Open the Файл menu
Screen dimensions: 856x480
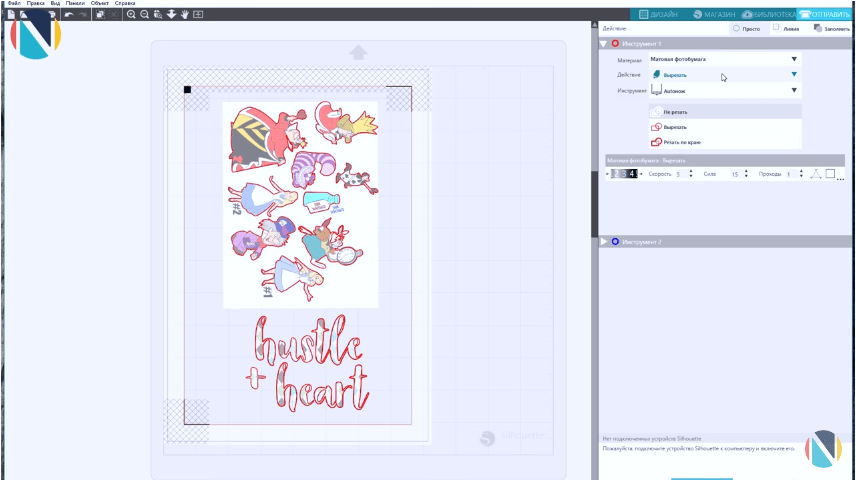coord(14,3)
